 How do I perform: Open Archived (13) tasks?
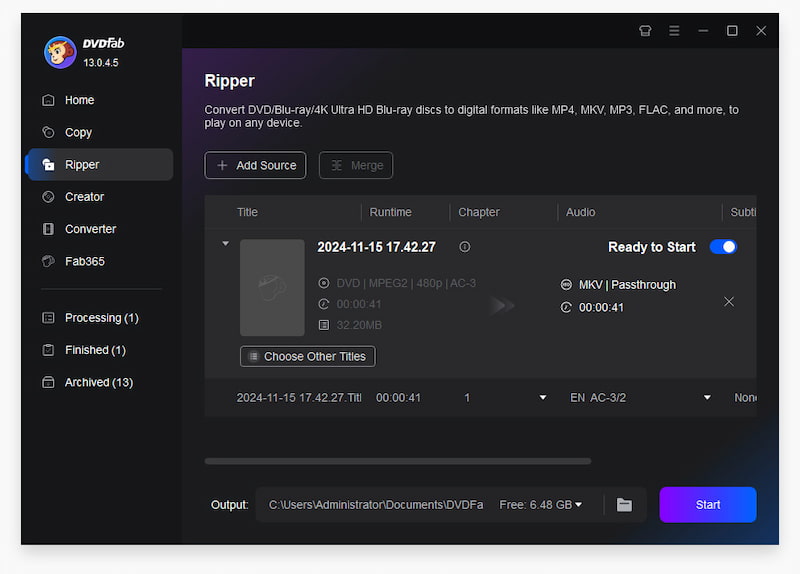[x=99, y=382]
